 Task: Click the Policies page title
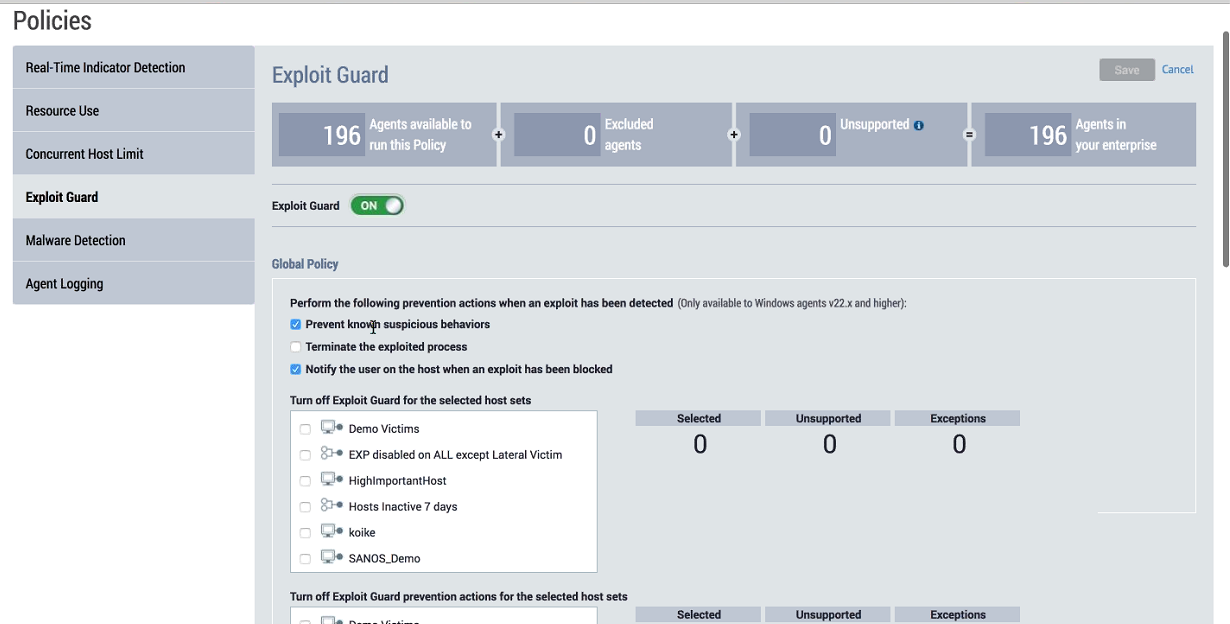coord(52,20)
